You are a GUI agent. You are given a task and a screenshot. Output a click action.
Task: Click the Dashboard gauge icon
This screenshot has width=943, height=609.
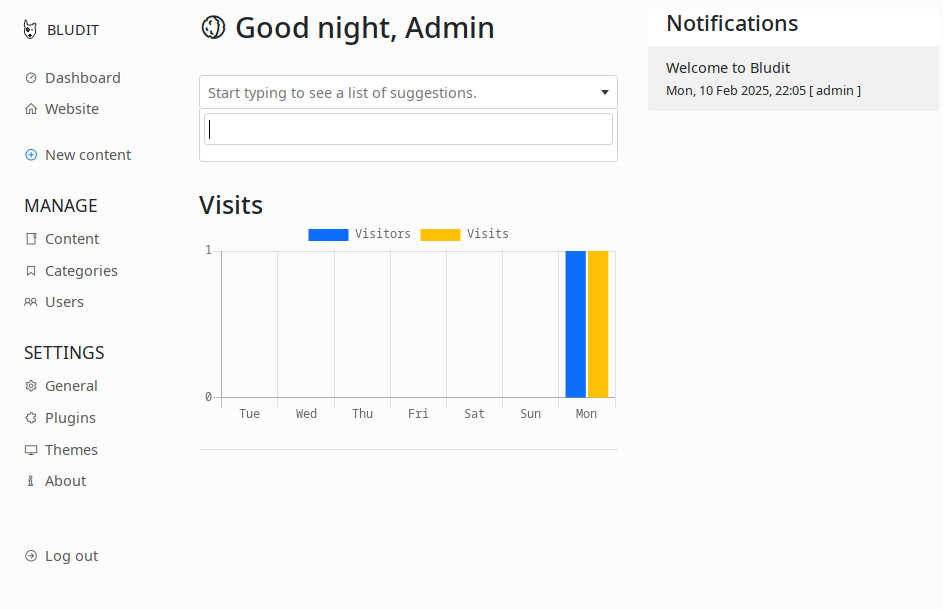[x=31, y=78]
